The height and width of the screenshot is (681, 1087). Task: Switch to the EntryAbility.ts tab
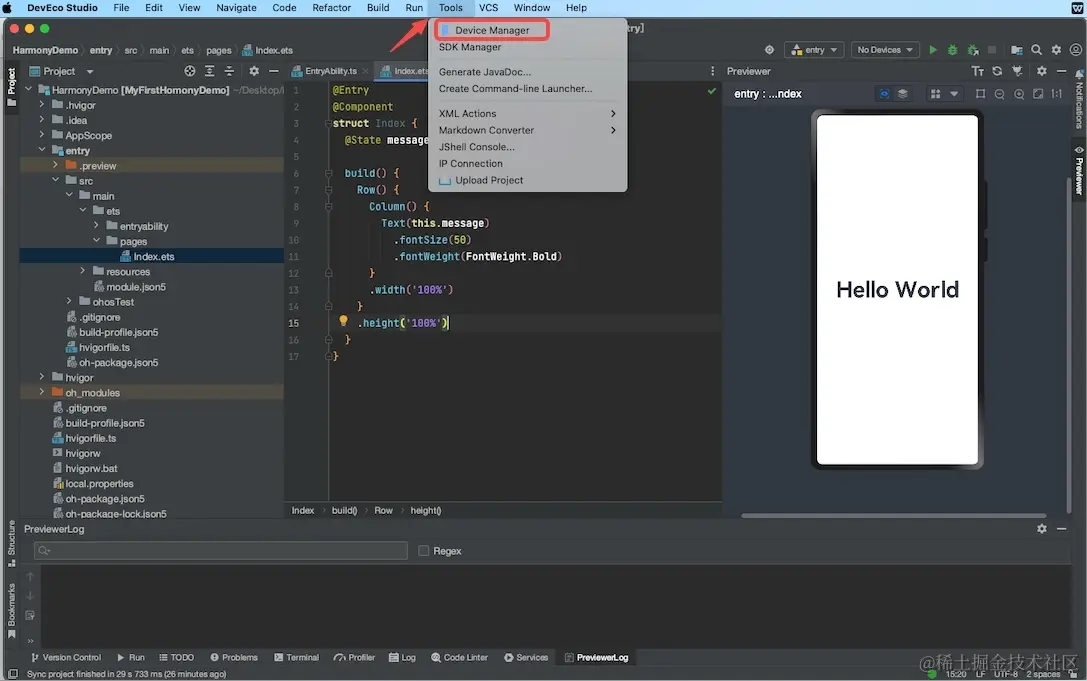click(330, 71)
